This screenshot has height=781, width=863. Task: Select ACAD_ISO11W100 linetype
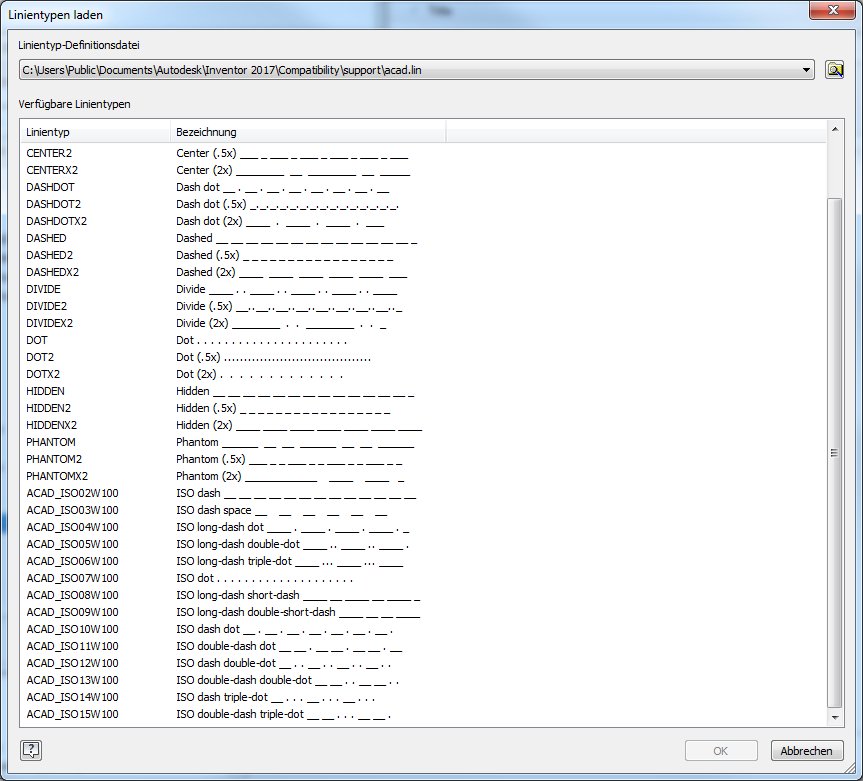[72, 646]
